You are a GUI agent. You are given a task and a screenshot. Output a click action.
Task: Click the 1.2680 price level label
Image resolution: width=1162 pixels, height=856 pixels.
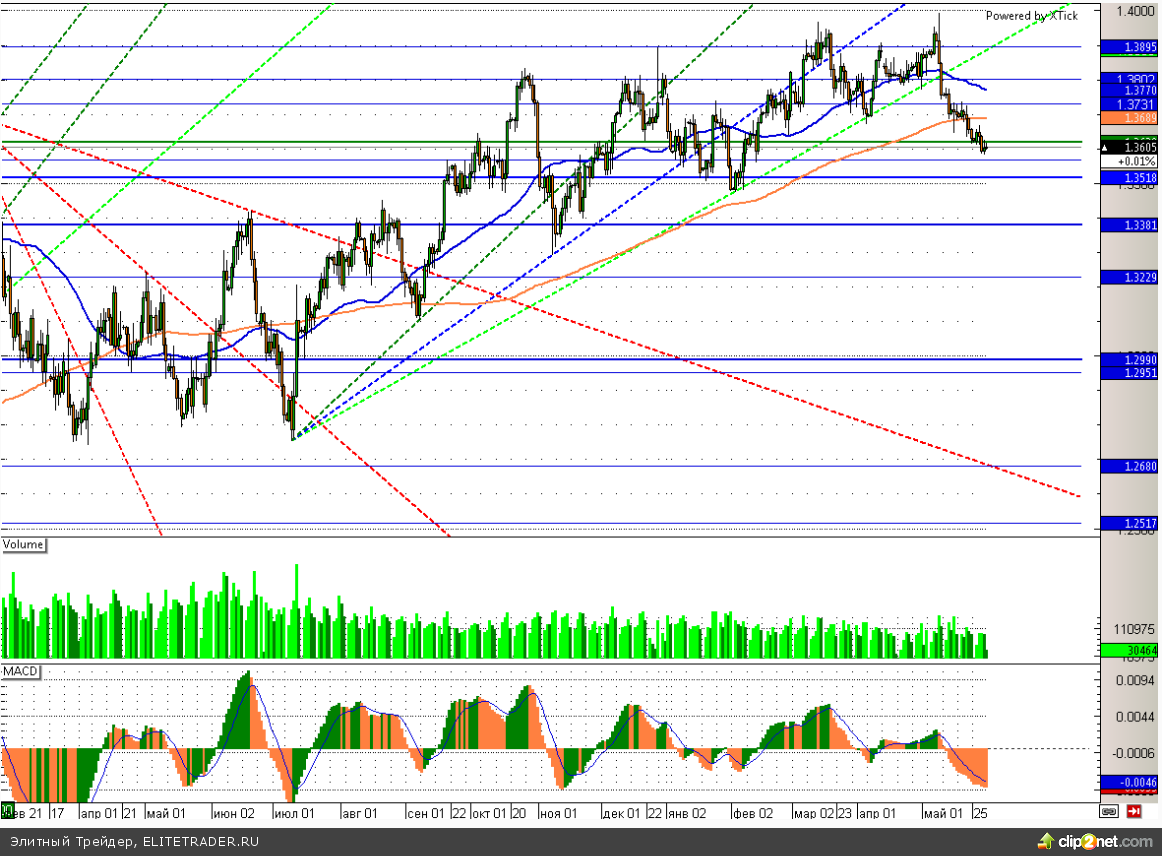(1129, 467)
